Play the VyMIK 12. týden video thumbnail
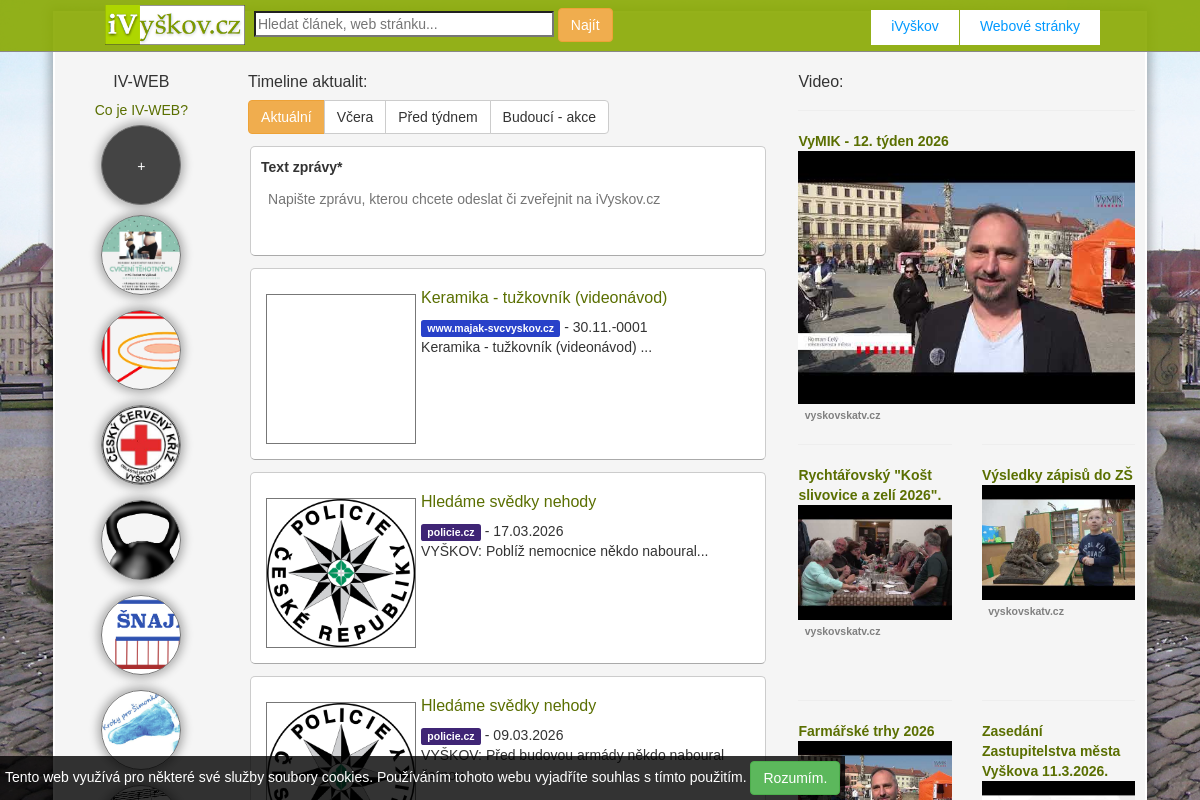Screen dimensions: 1200x800 [966, 277]
